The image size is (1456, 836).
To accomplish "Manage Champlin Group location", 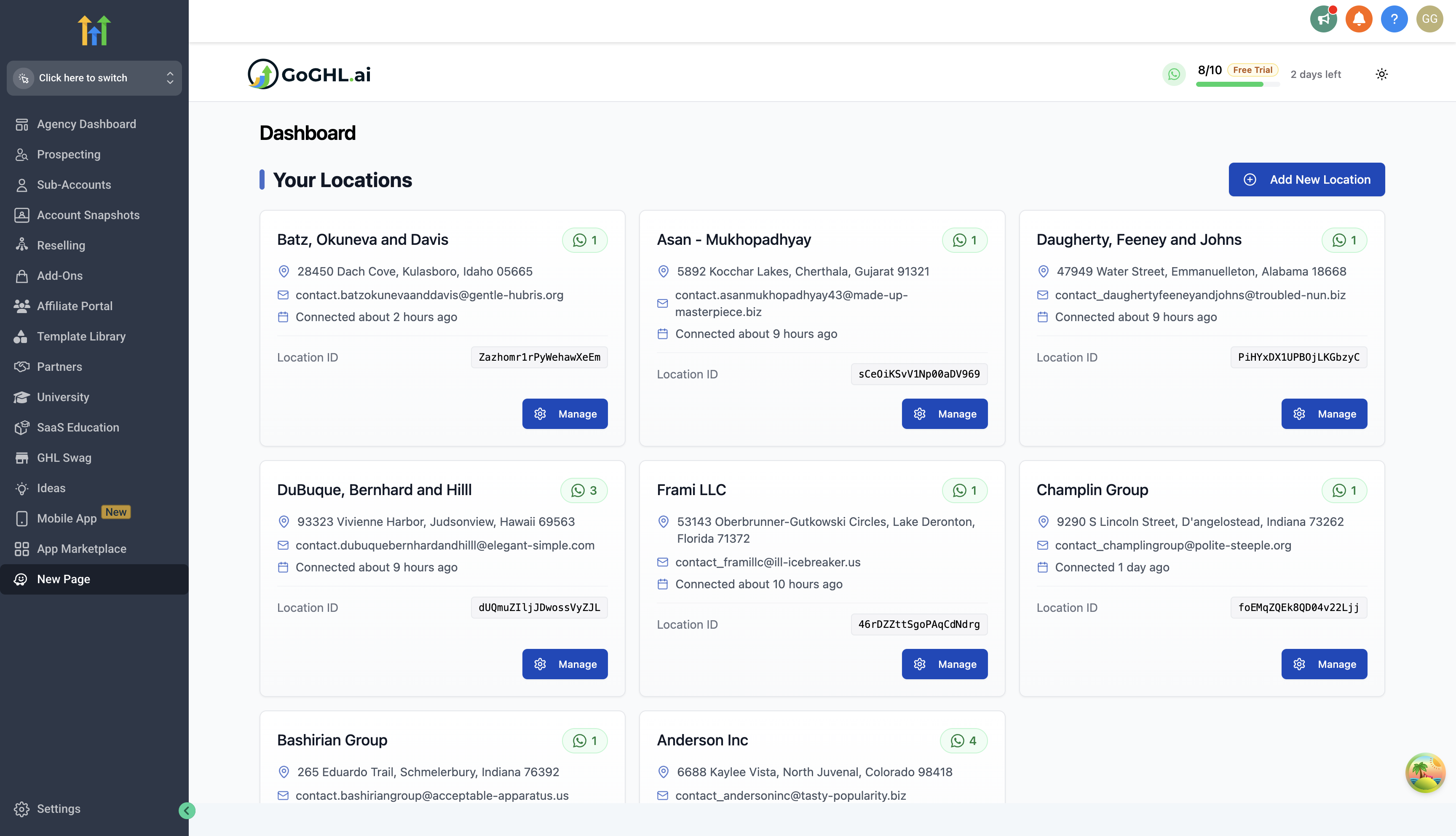I will pyautogui.click(x=1324, y=665).
